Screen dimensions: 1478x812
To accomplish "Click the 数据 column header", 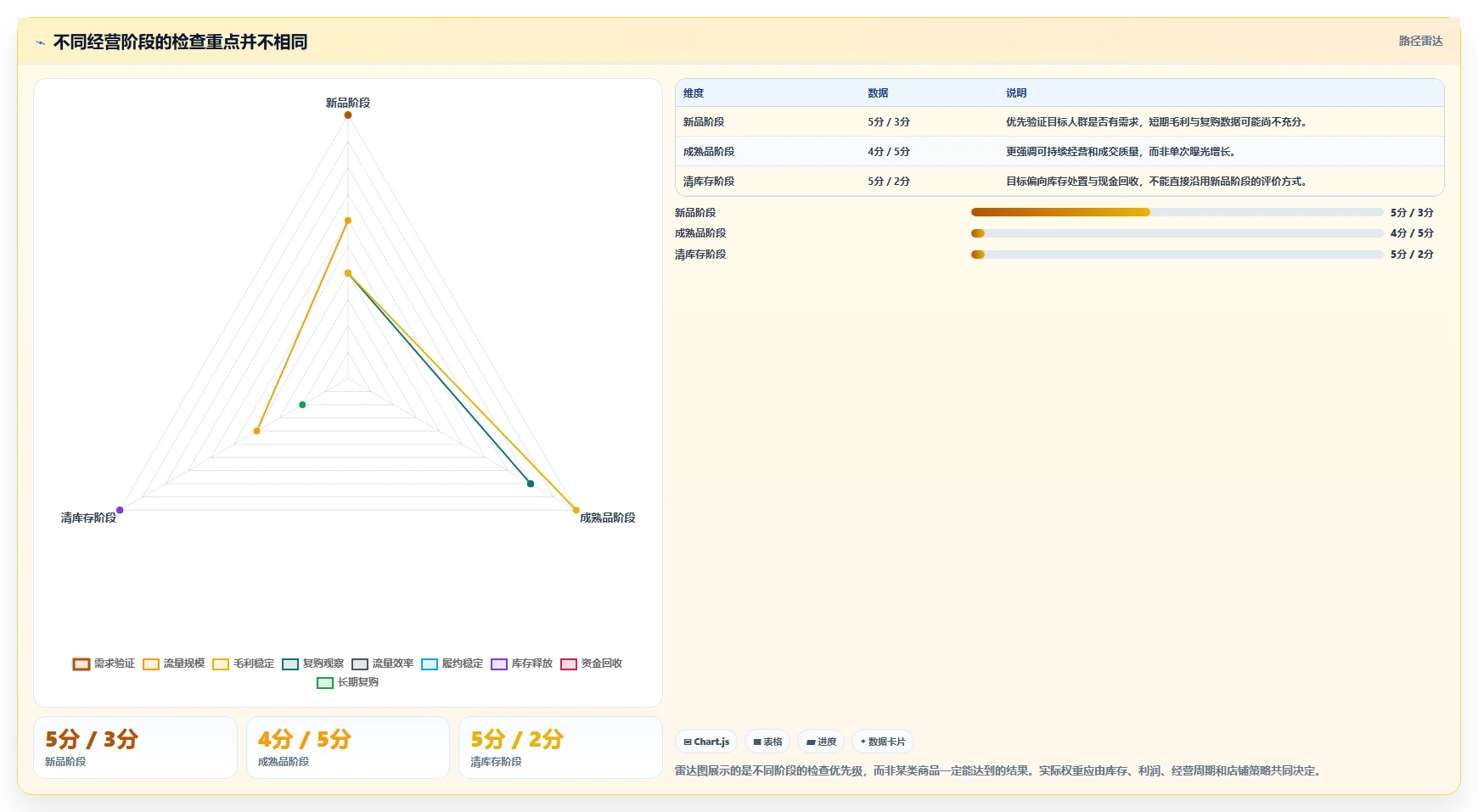I will coord(878,93).
